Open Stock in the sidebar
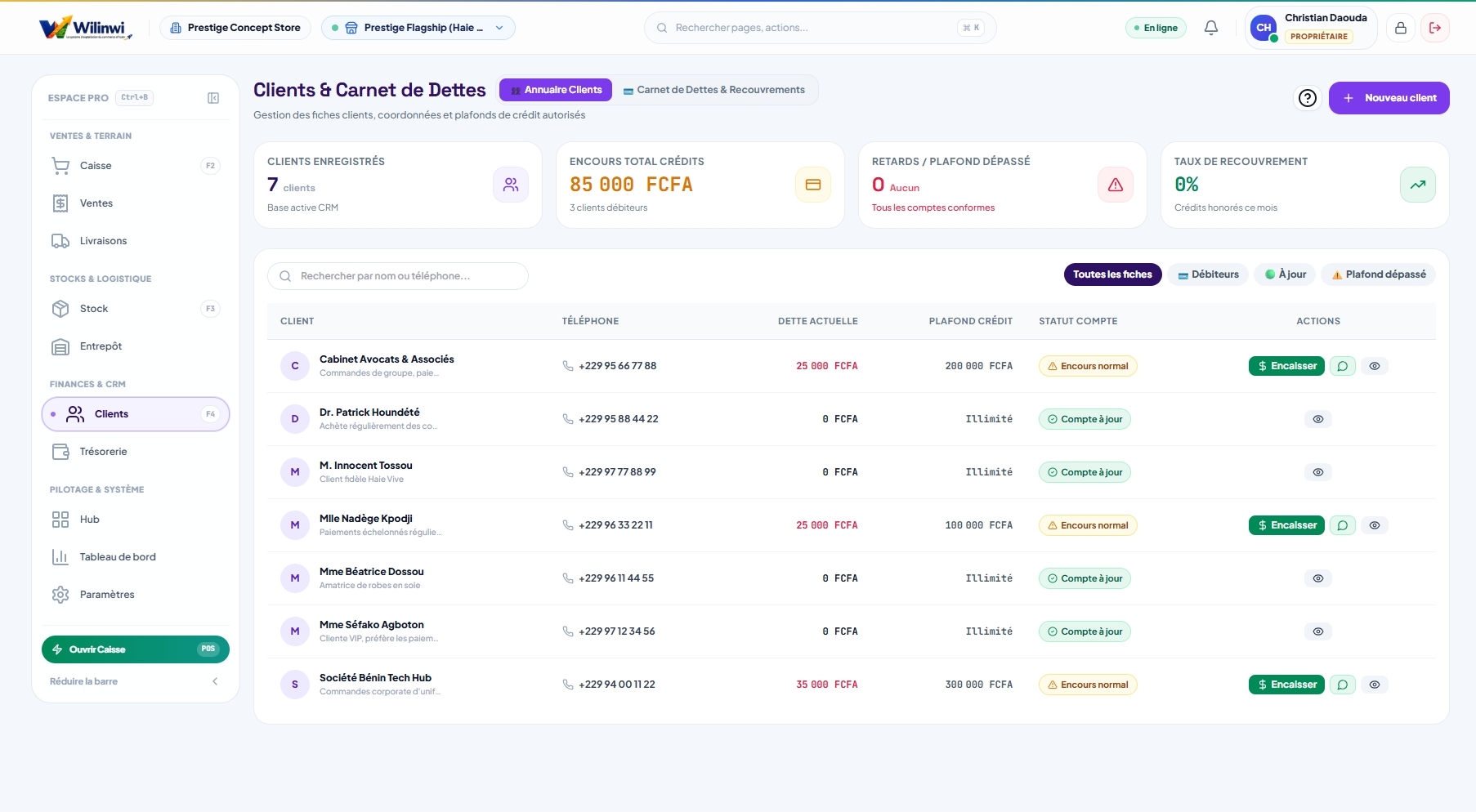 136,309
